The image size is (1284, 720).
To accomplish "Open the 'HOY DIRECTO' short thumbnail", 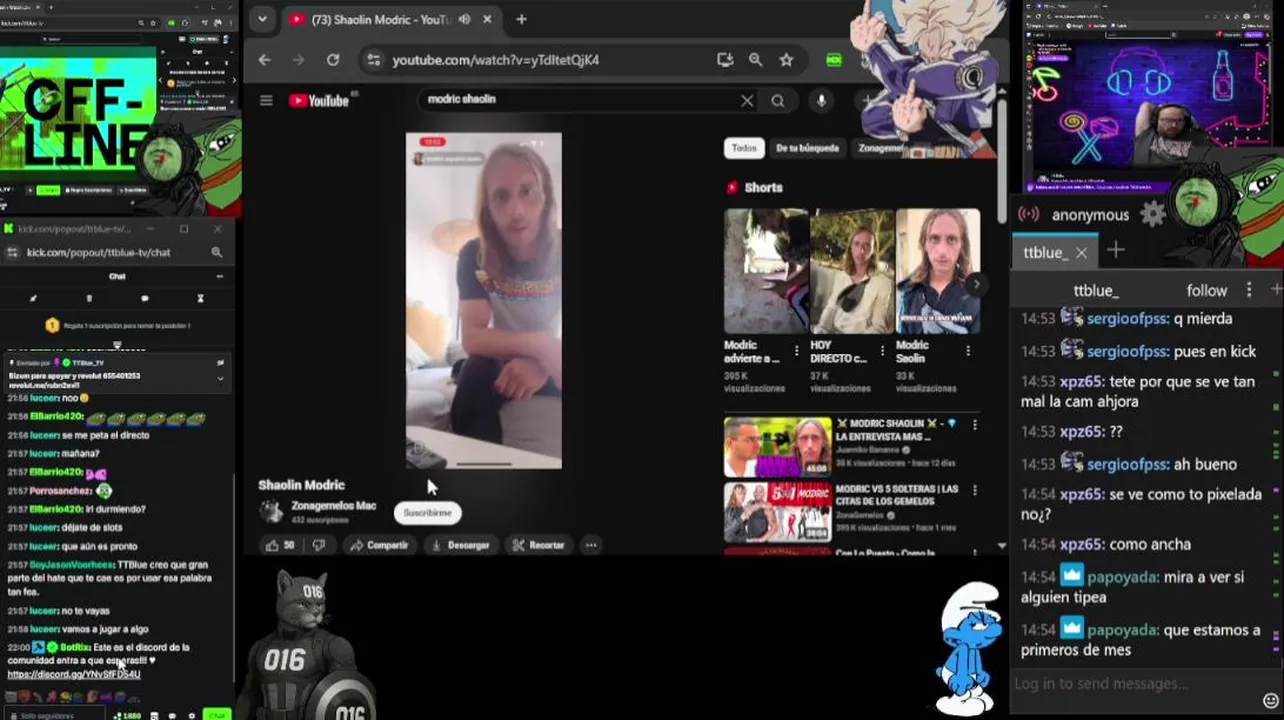I will 852,270.
